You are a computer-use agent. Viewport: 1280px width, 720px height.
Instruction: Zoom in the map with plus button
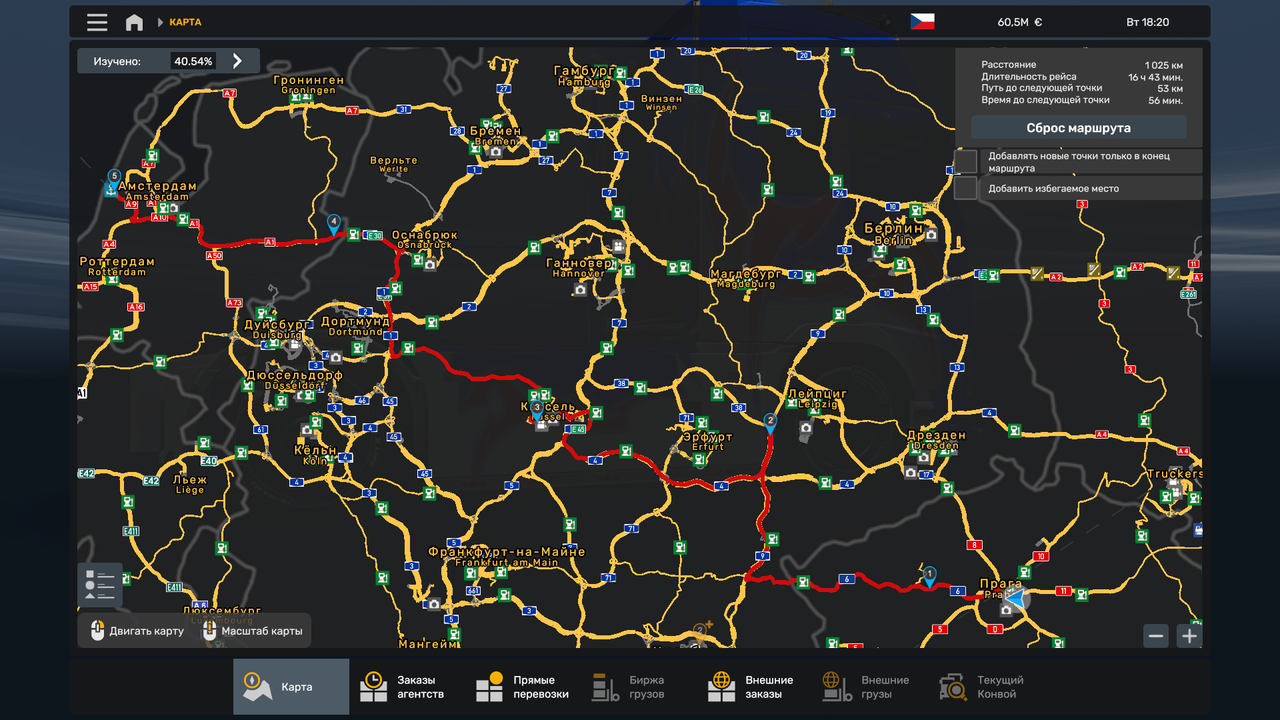pos(1188,635)
